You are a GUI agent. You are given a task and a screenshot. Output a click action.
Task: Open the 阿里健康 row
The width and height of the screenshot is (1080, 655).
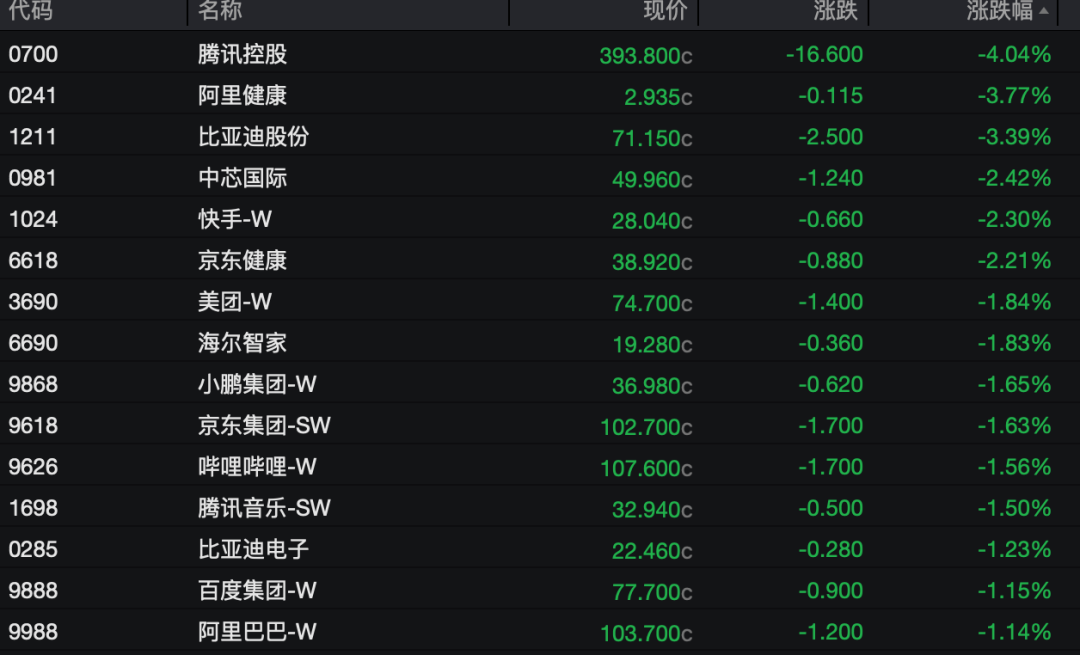(x=540, y=93)
